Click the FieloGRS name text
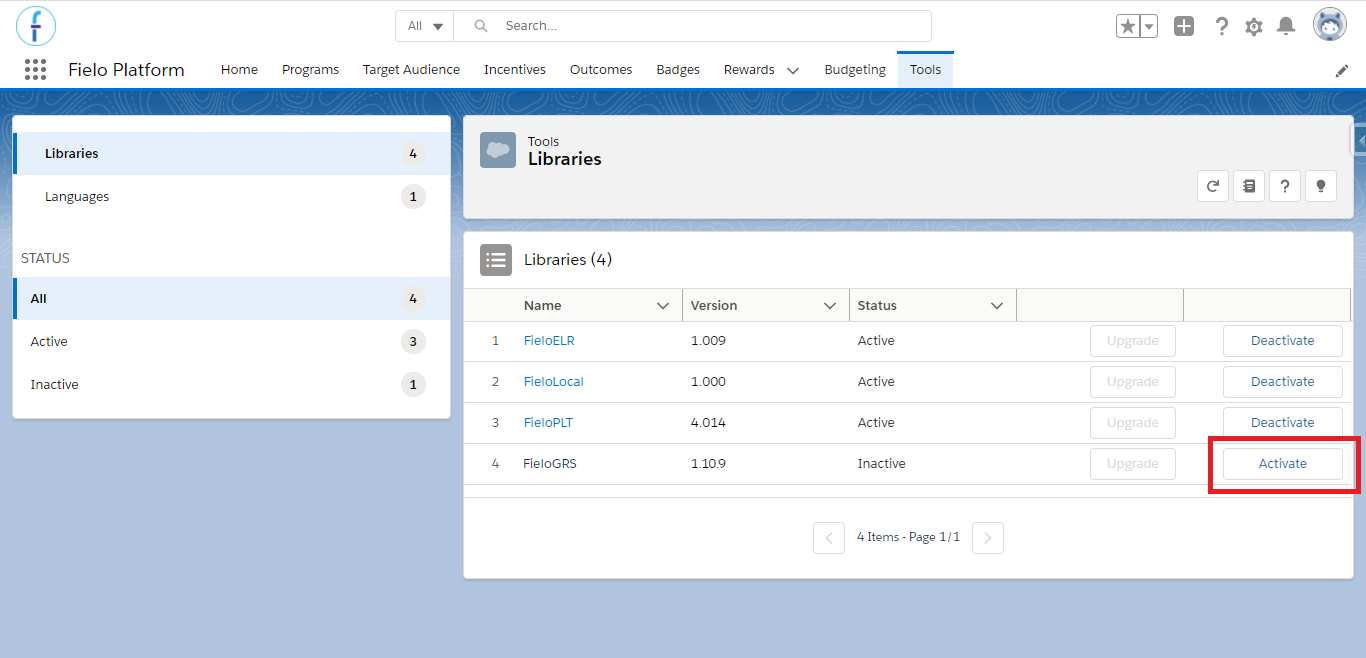Image resolution: width=1366 pixels, height=658 pixels. pyautogui.click(x=550, y=464)
